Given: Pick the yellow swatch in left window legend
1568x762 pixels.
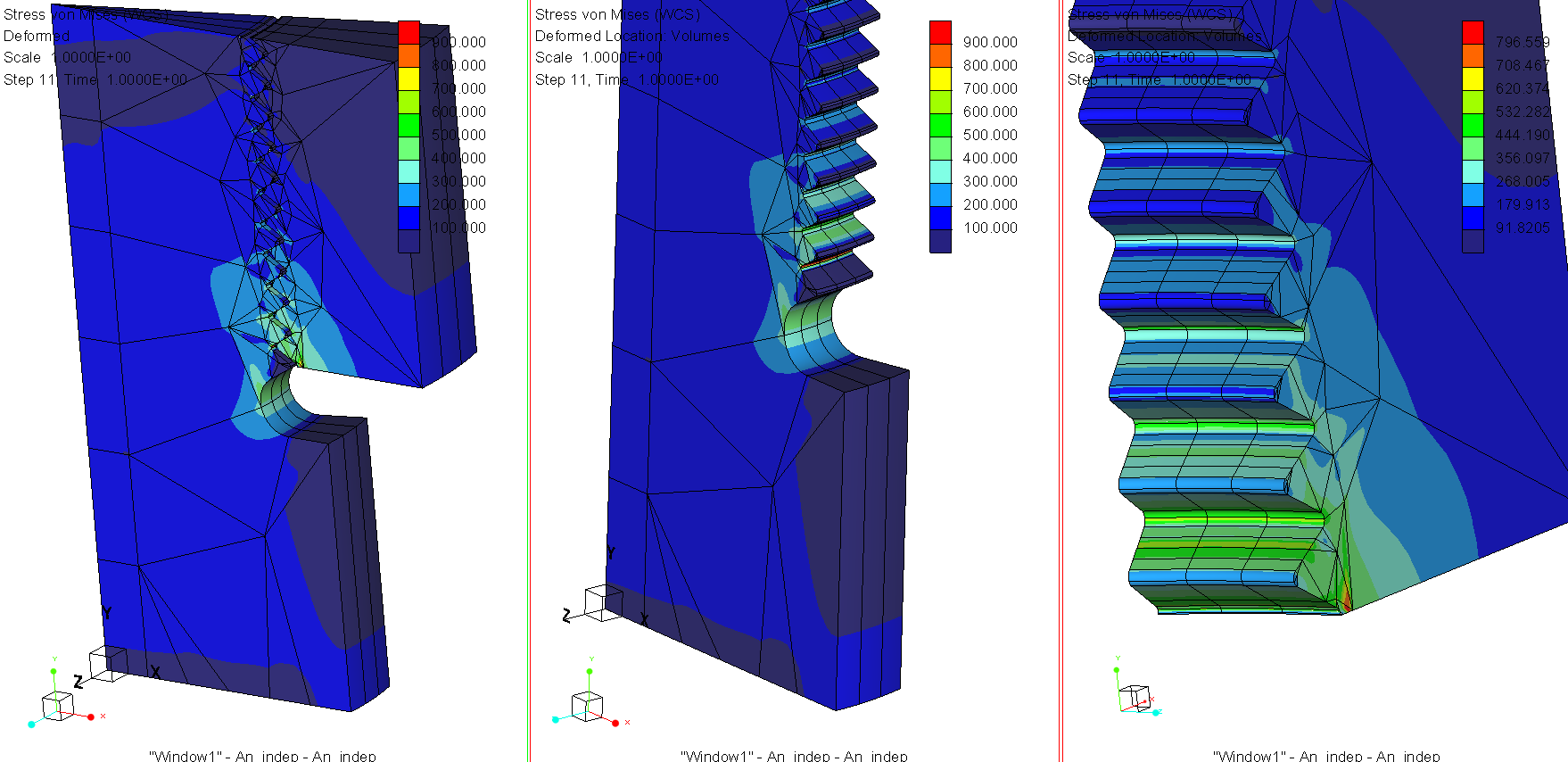Looking at the screenshot, I should coord(409,79).
